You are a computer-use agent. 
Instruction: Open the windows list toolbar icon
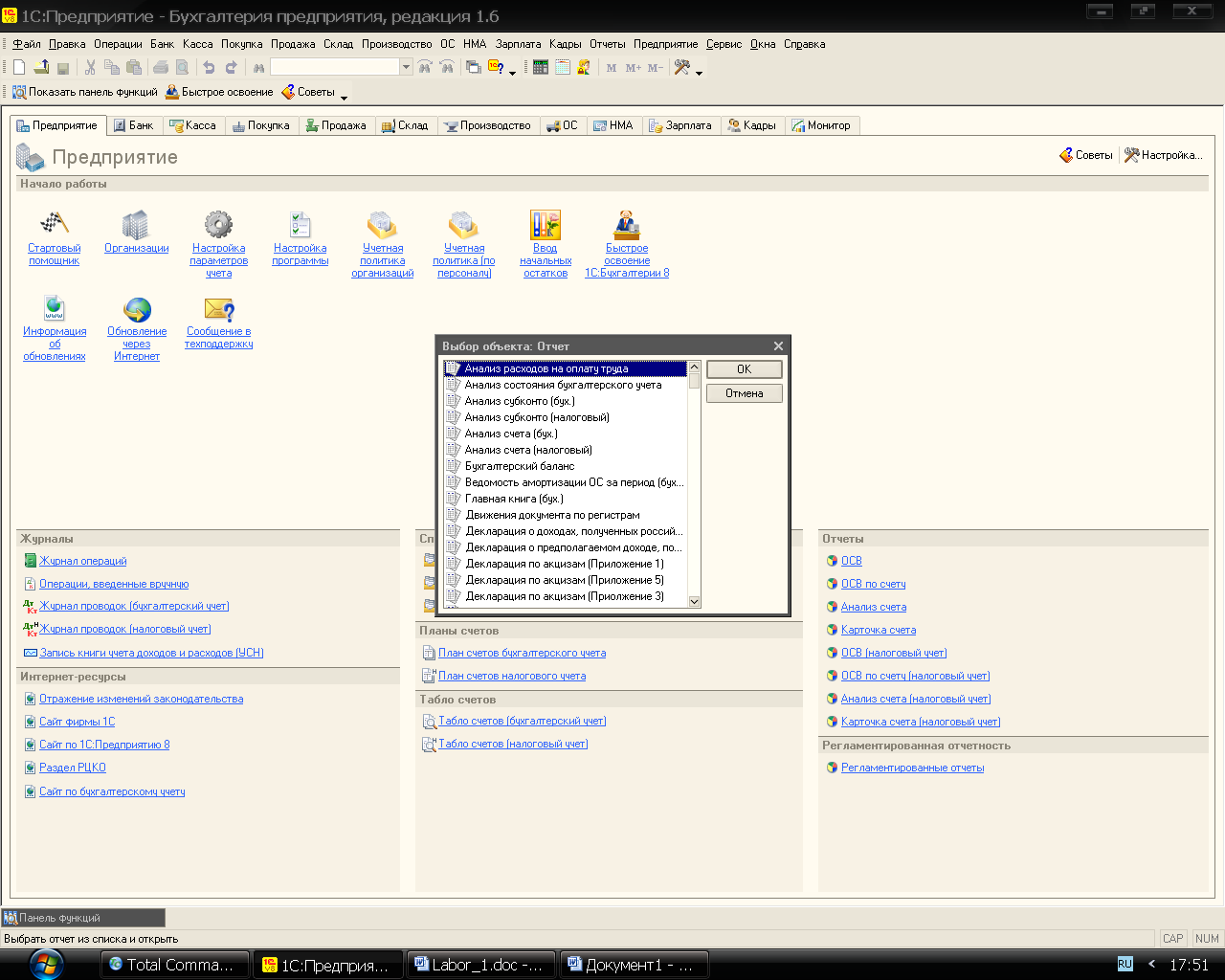473,67
